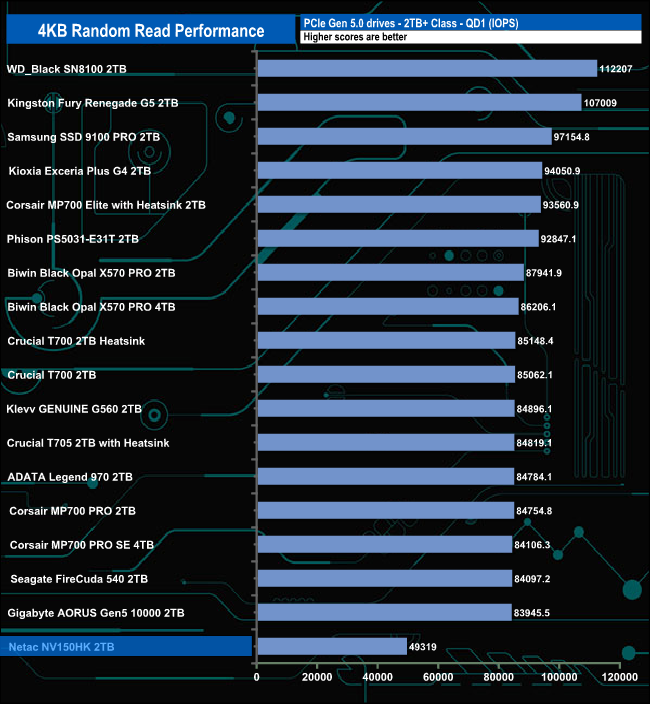Select Corsair MP700 Elite with Heatsink label
650x704 pixels.
tap(106, 205)
